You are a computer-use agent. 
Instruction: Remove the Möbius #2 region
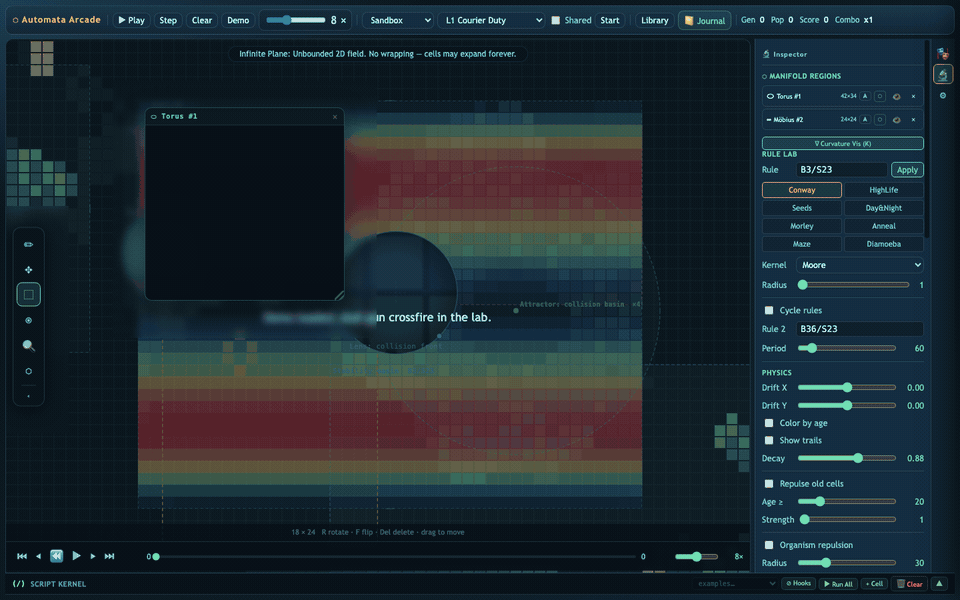click(x=913, y=119)
